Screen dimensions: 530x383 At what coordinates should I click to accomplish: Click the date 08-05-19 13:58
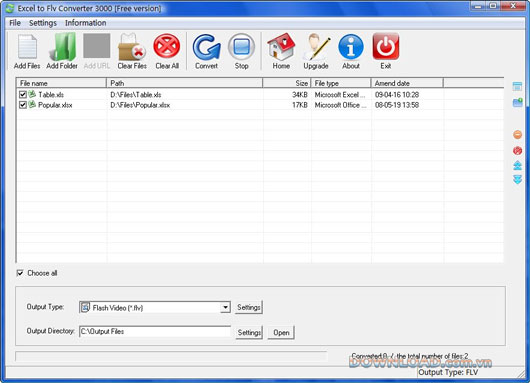tap(397, 105)
